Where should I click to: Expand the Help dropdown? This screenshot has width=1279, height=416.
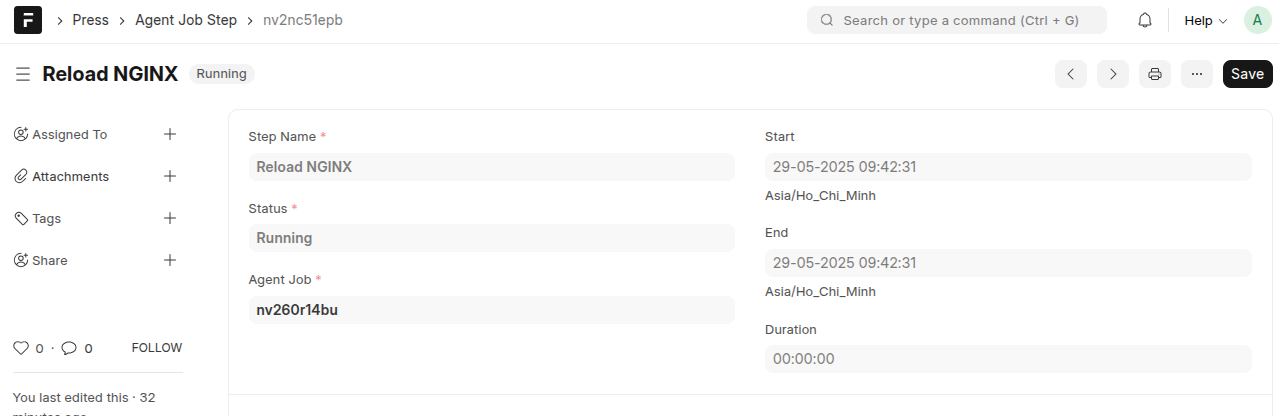[x=1205, y=20]
